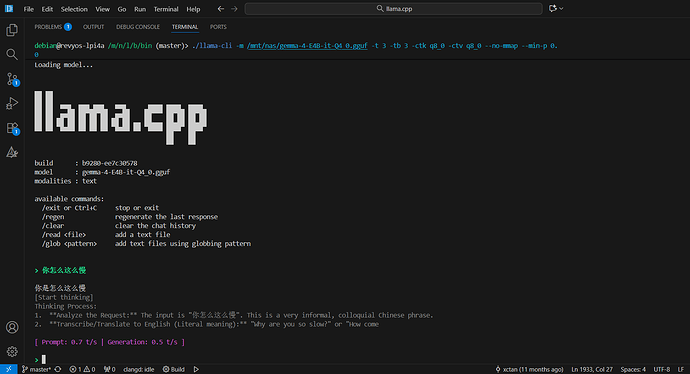Open the Accounts icon in activity bar
The width and height of the screenshot is (690, 374).
tap(12, 327)
